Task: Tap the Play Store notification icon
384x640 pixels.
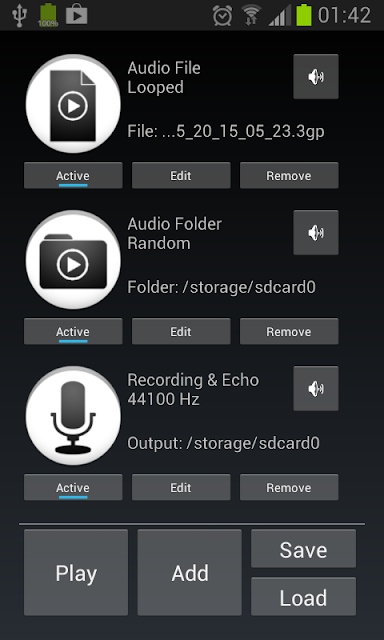Action: pyautogui.click(x=77, y=16)
